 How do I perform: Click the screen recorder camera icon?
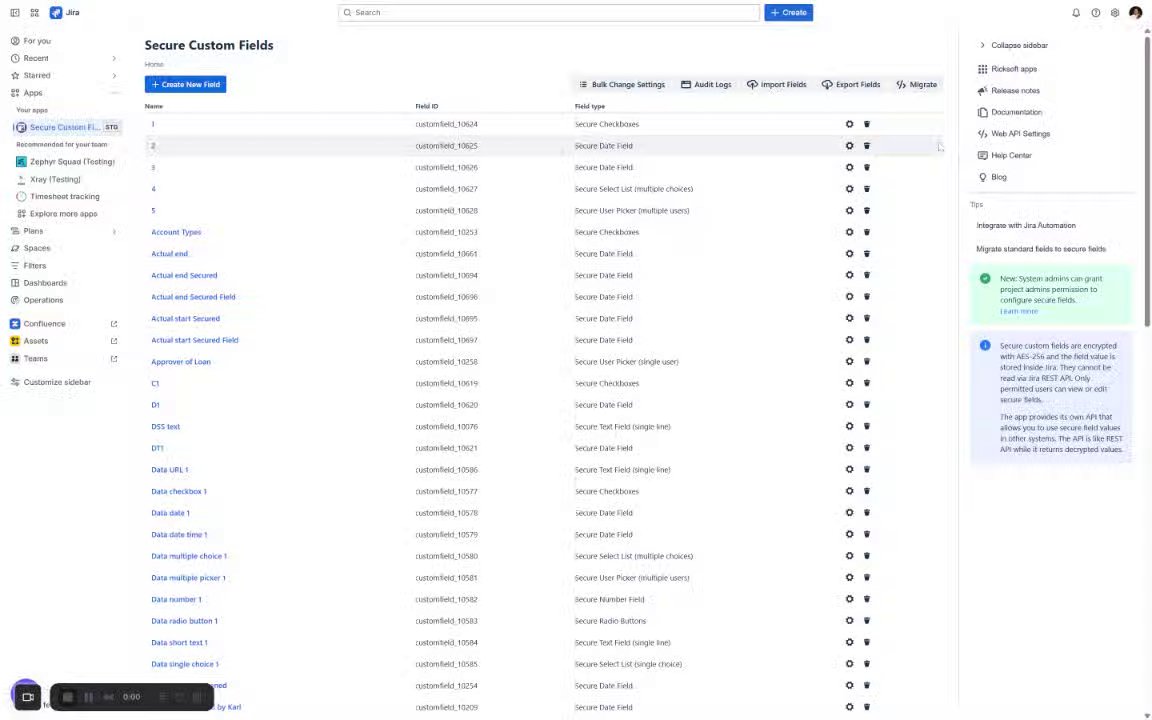[27, 696]
